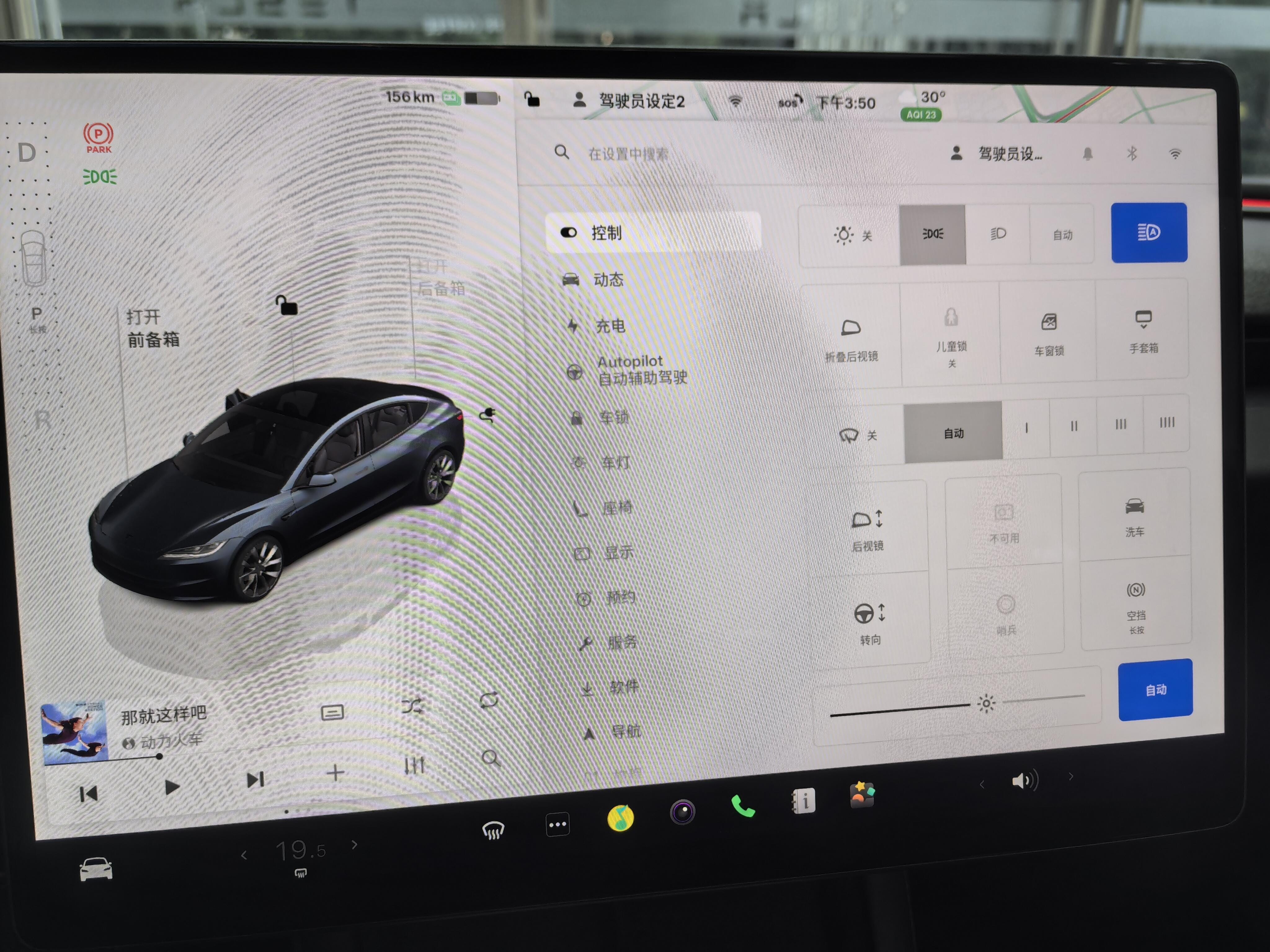This screenshot has height=952, width=1270.
Task: Raise cabin temperature with right chevron
Action: click(x=354, y=844)
